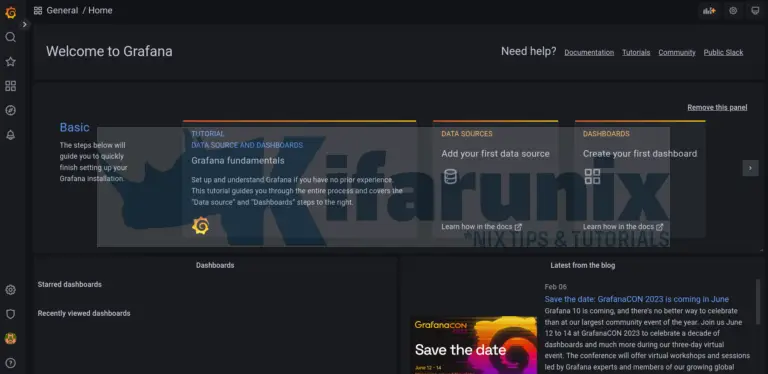Open the Server Admin shield icon
Screen dimensions: 768x374
pos(10,314)
